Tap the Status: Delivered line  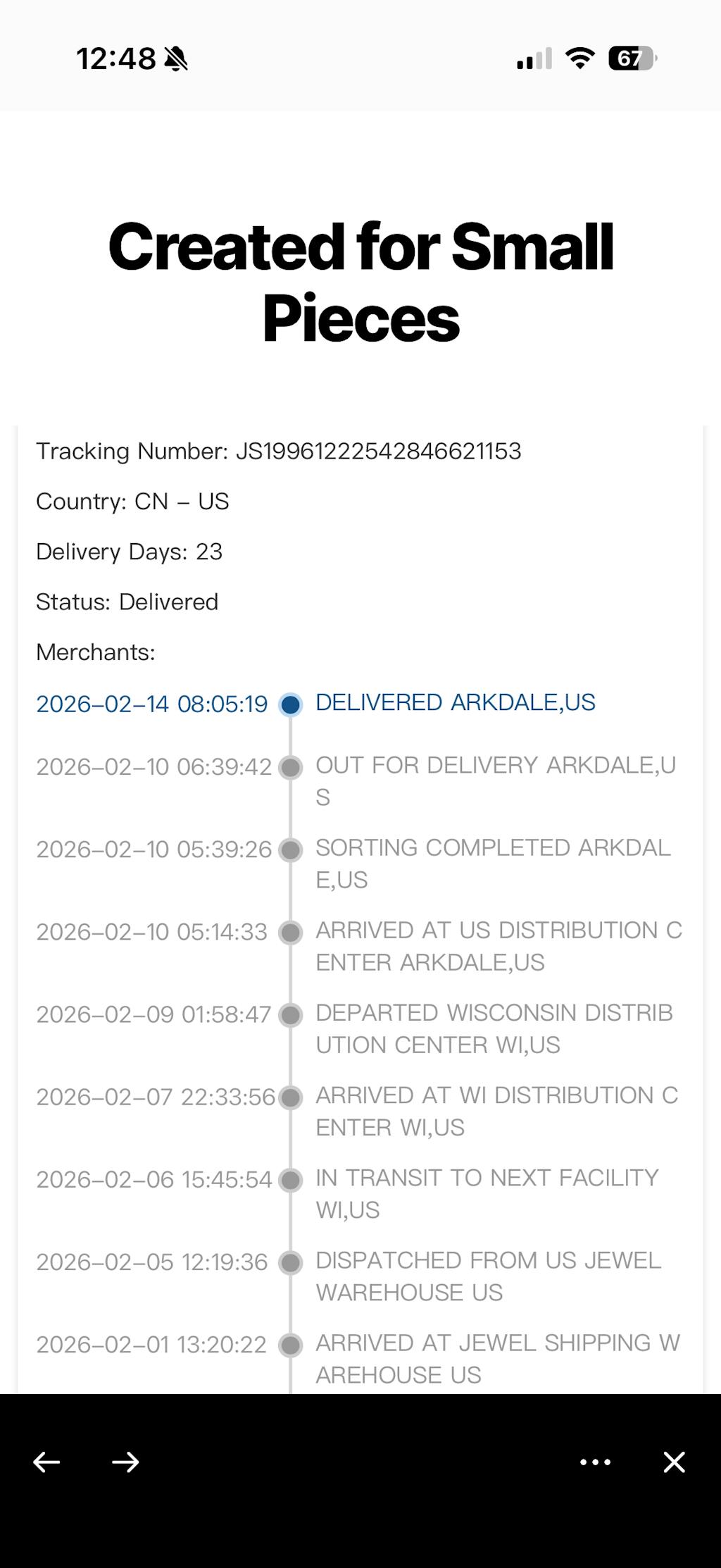(127, 602)
